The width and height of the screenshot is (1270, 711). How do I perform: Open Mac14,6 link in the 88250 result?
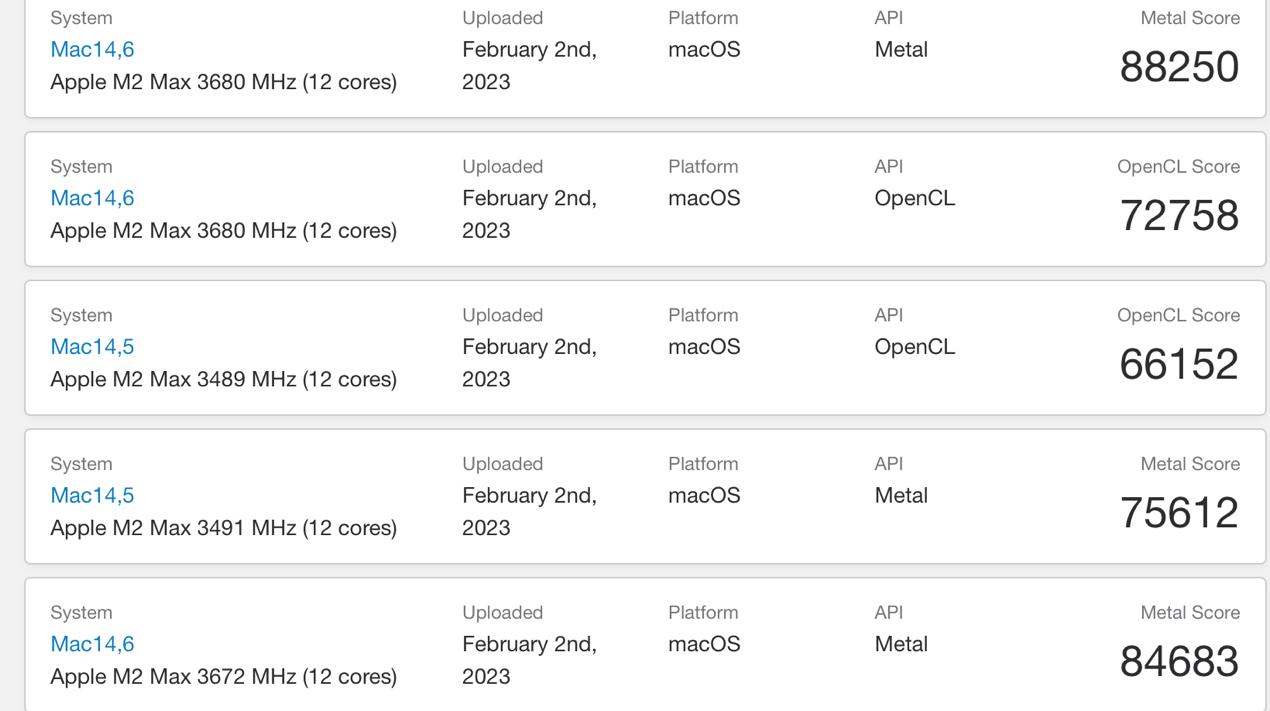pos(92,50)
